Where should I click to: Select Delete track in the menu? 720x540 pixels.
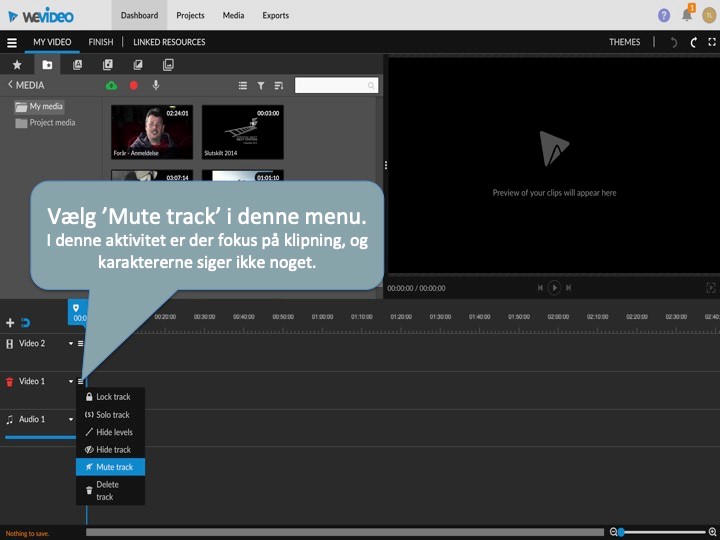point(111,490)
